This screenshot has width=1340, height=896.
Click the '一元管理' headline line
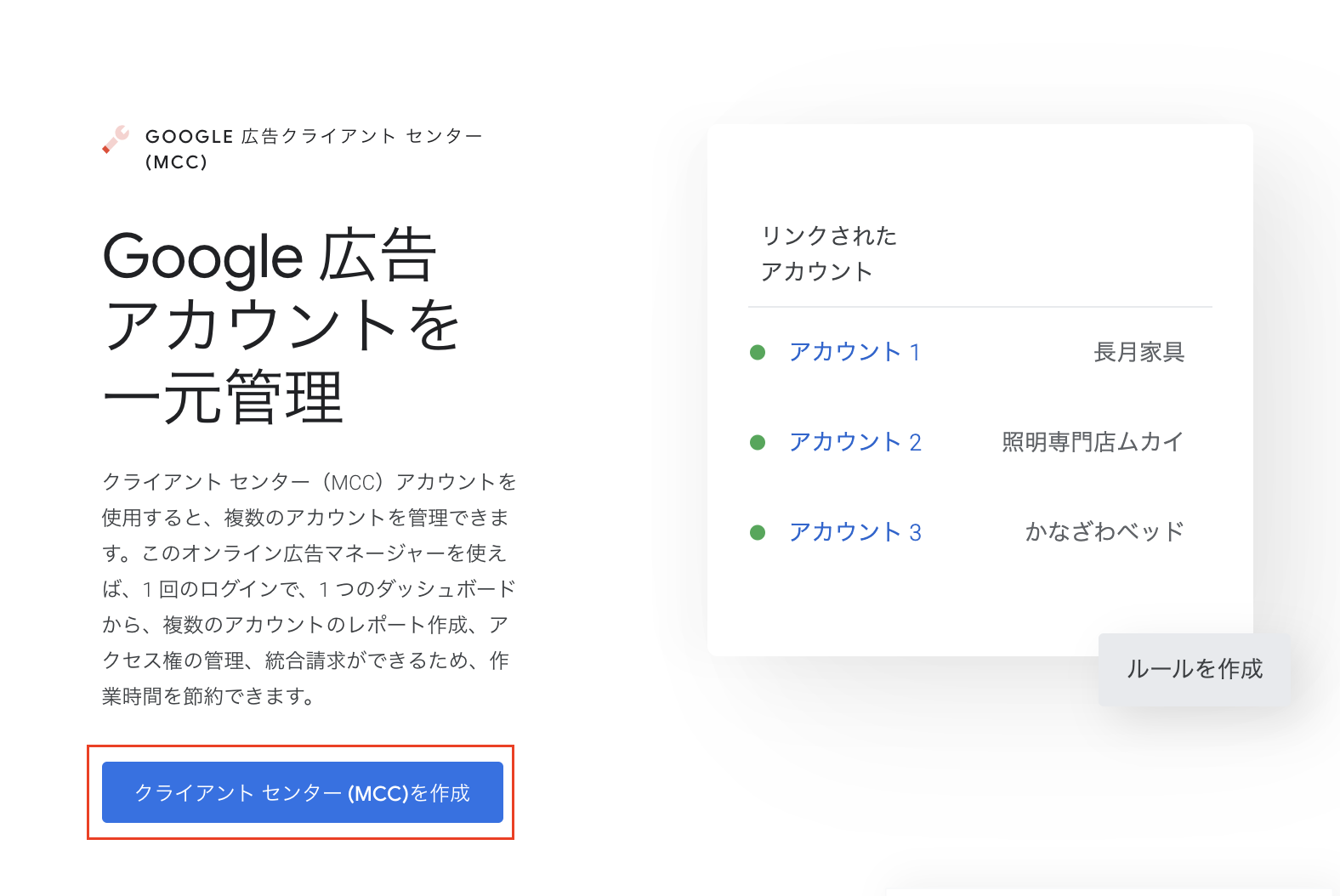223,397
